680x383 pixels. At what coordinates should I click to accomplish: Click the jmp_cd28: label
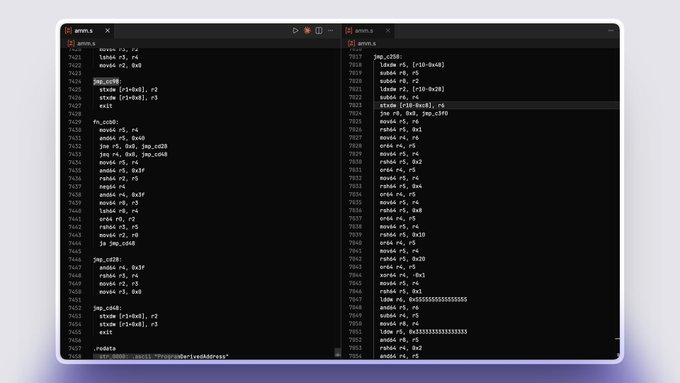[107, 259]
